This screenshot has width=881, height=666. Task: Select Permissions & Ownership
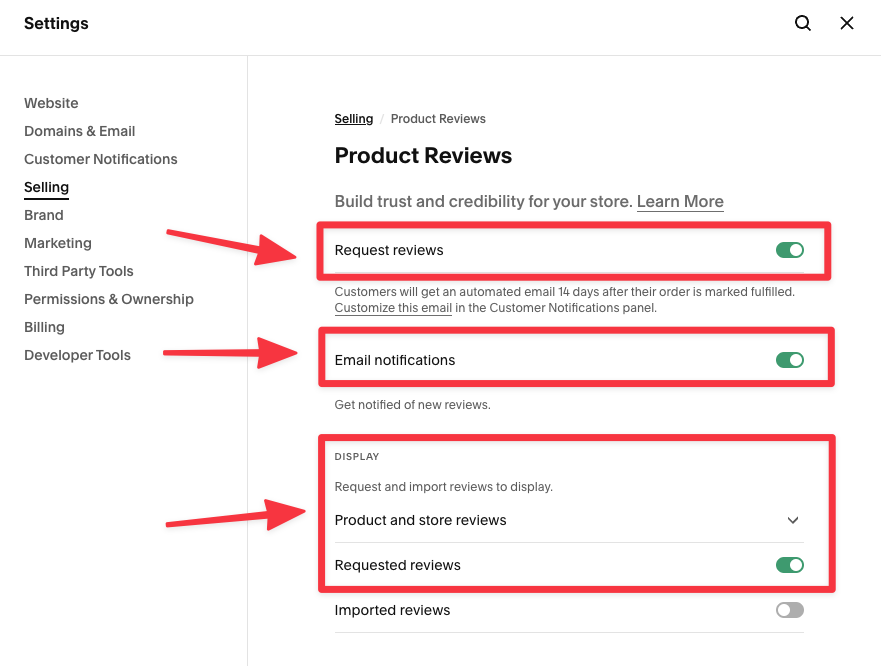(x=108, y=299)
